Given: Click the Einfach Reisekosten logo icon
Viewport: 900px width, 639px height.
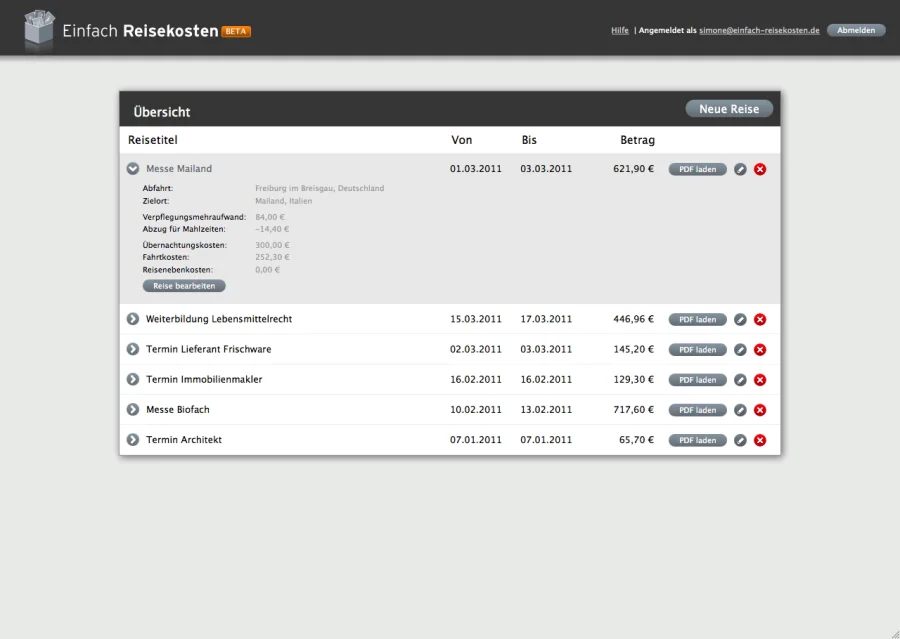Looking at the screenshot, I should [38, 29].
